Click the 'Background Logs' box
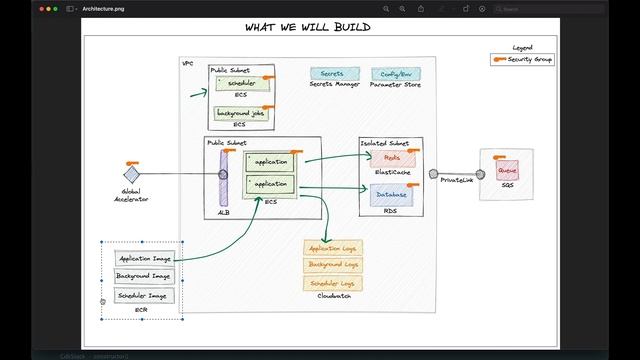Screen dimensions: 640x360 333,265
